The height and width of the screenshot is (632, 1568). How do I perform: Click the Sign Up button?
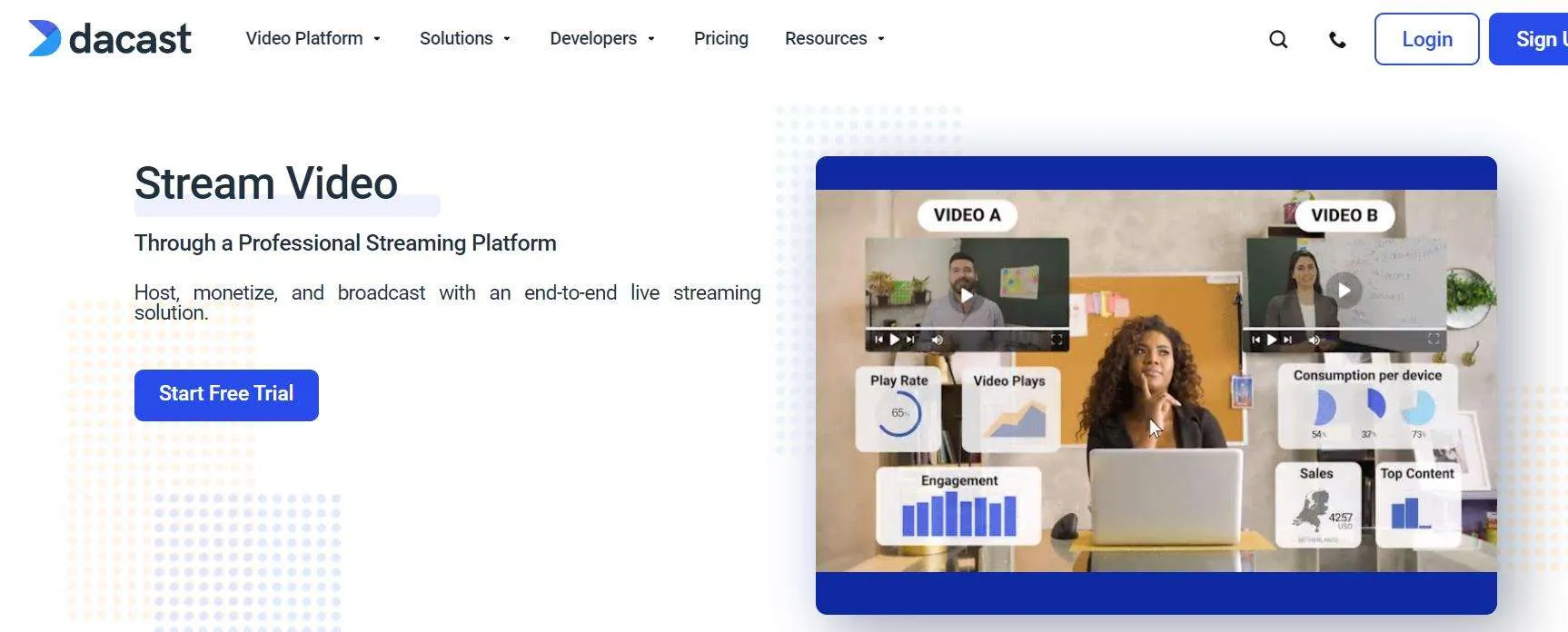(x=1529, y=39)
